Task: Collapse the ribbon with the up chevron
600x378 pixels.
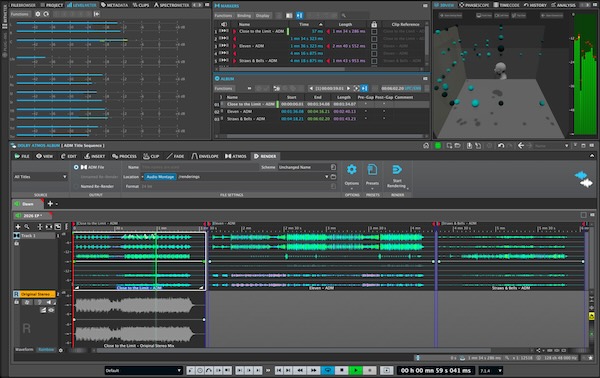Action: tap(592, 156)
